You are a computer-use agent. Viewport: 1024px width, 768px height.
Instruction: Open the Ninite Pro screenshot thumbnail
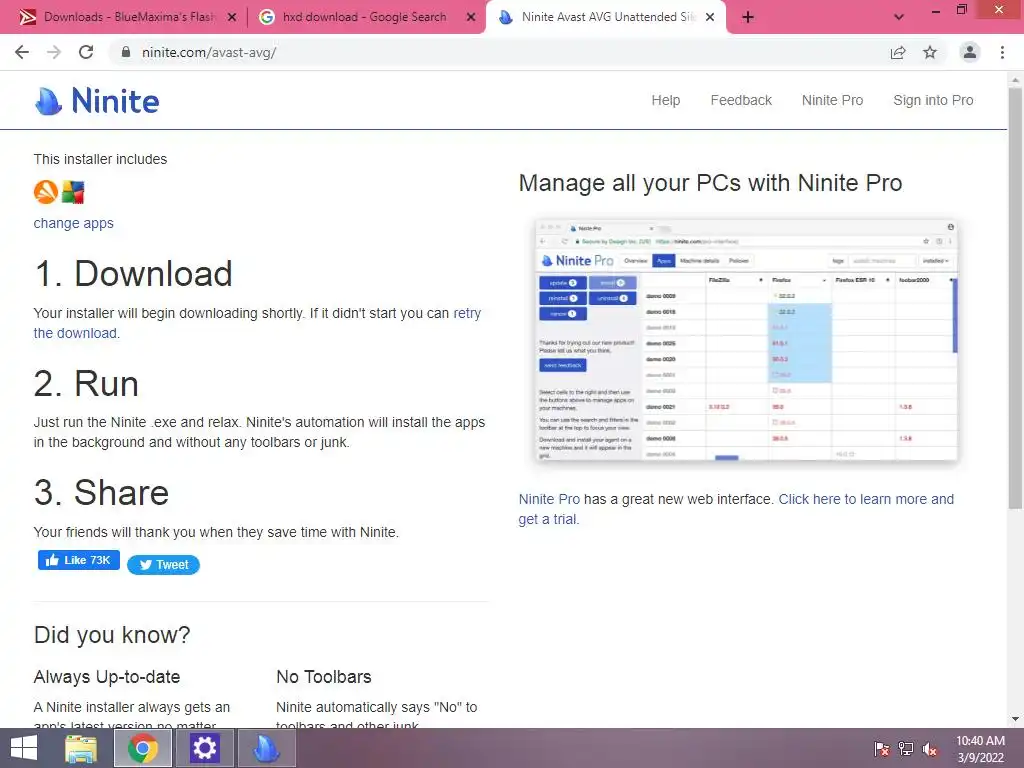click(746, 340)
